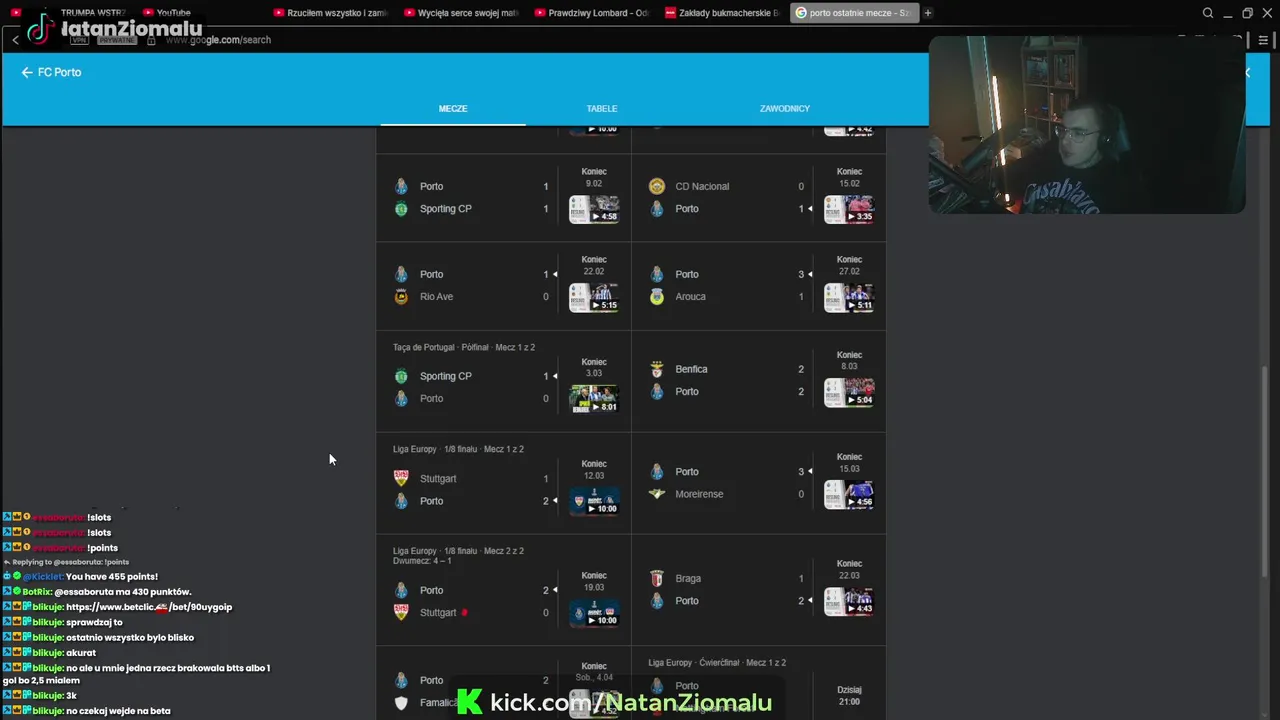Image resolution: width=1280 pixels, height=720 pixels.
Task: Click the google.com/search address bar
Action: click(218, 40)
